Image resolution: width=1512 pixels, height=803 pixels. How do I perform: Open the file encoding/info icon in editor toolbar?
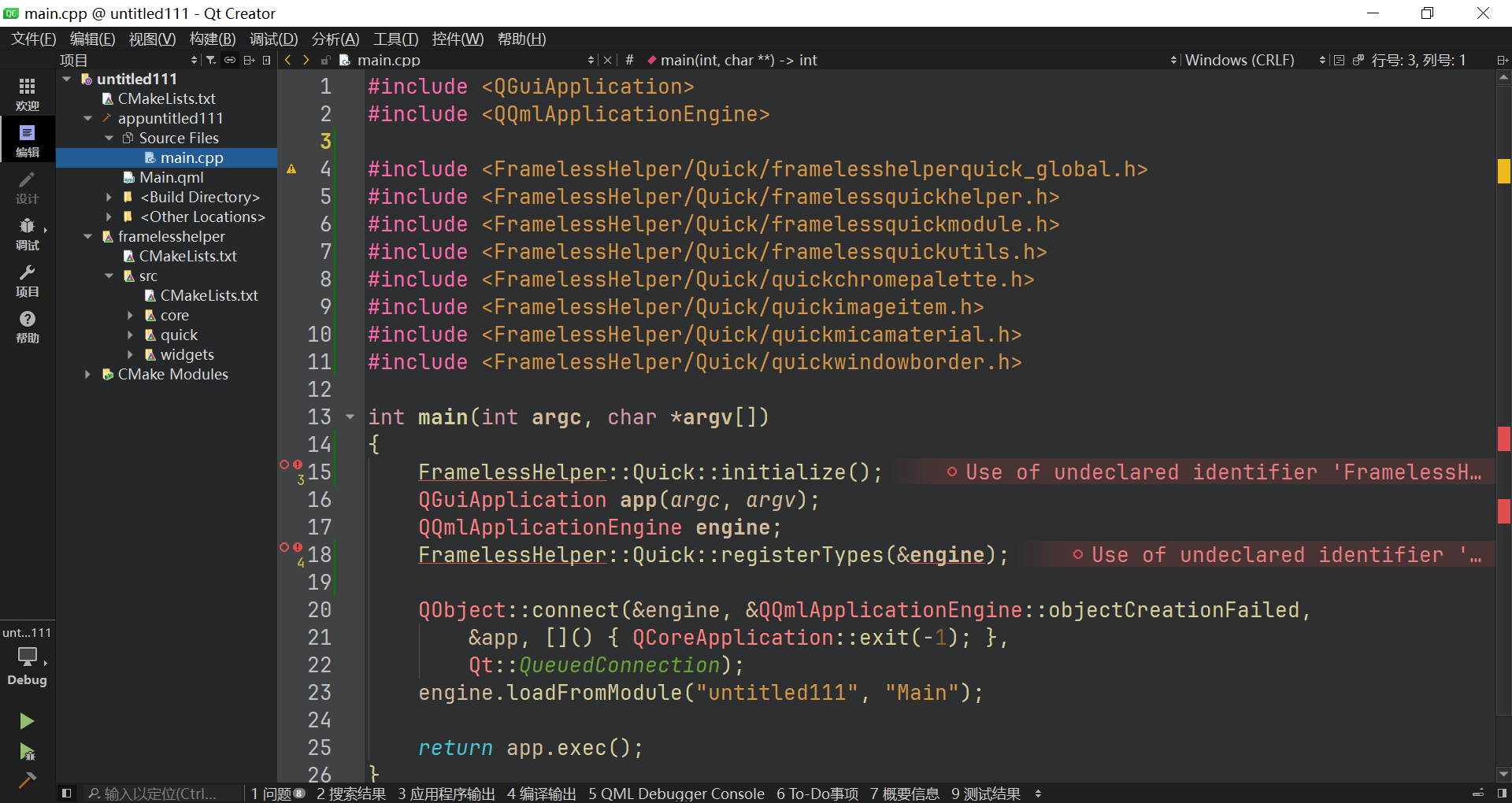pyautogui.click(x=1339, y=60)
